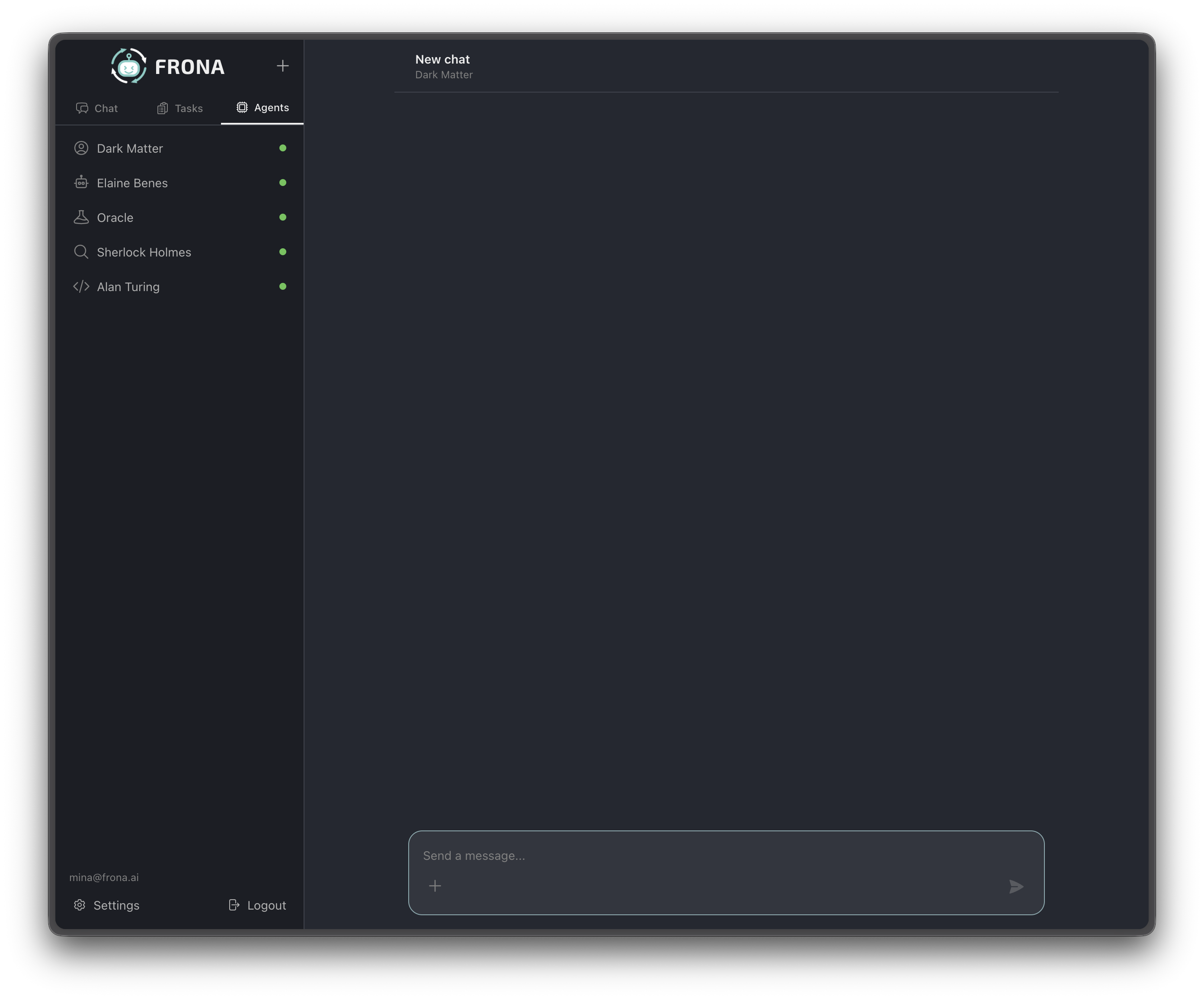Open Settings via the gear icon
This screenshot has height=1000, width=1204.
coord(80,905)
